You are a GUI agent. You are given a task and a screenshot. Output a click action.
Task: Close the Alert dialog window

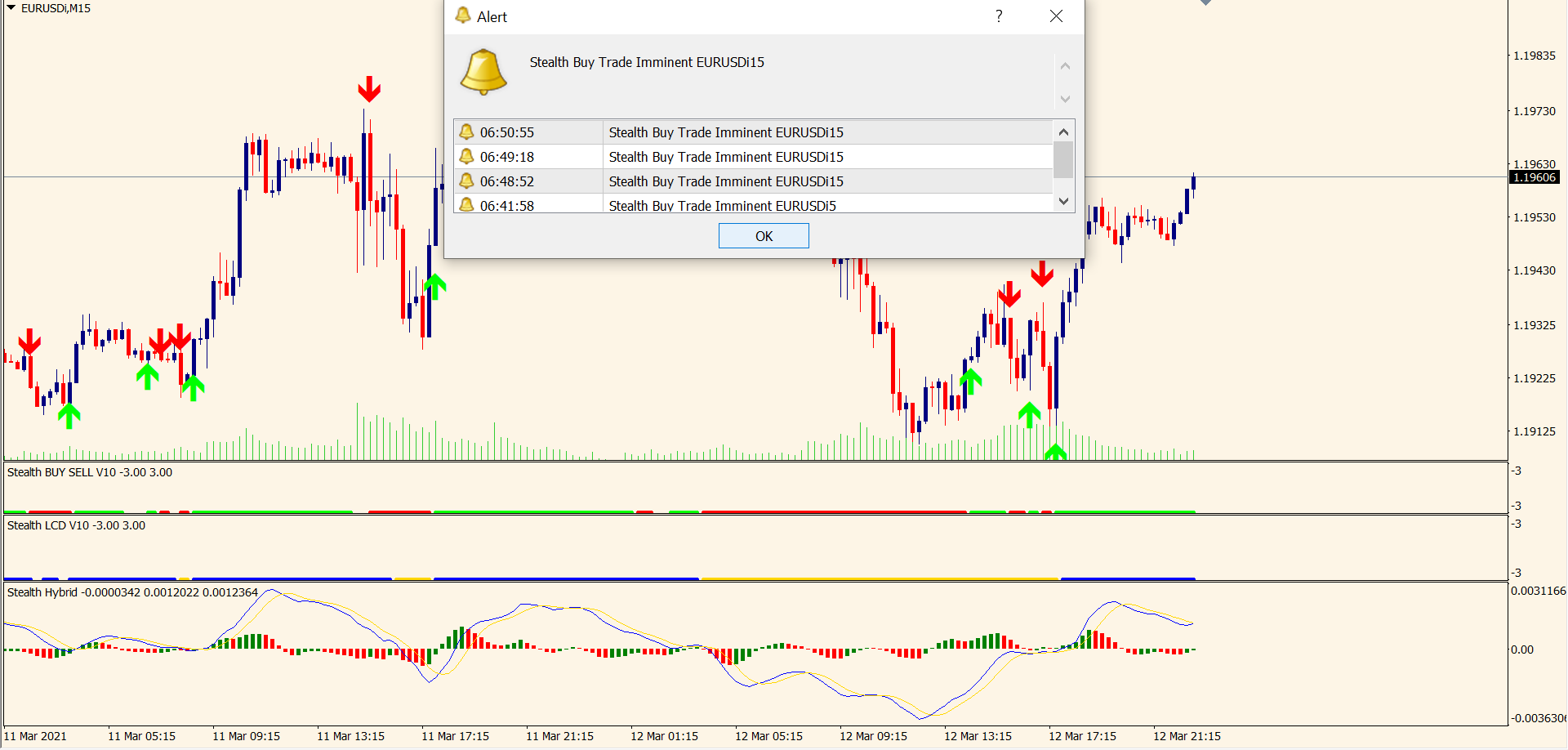[x=1056, y=16]
